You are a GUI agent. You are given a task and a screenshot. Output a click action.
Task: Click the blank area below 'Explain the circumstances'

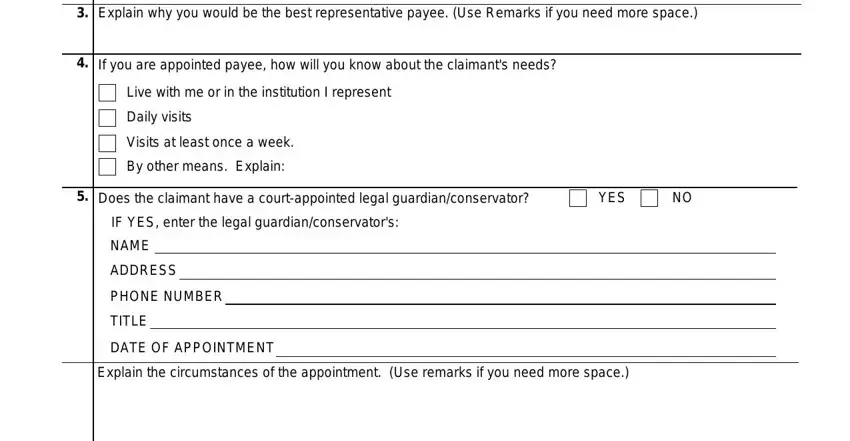tap(446, 411)
